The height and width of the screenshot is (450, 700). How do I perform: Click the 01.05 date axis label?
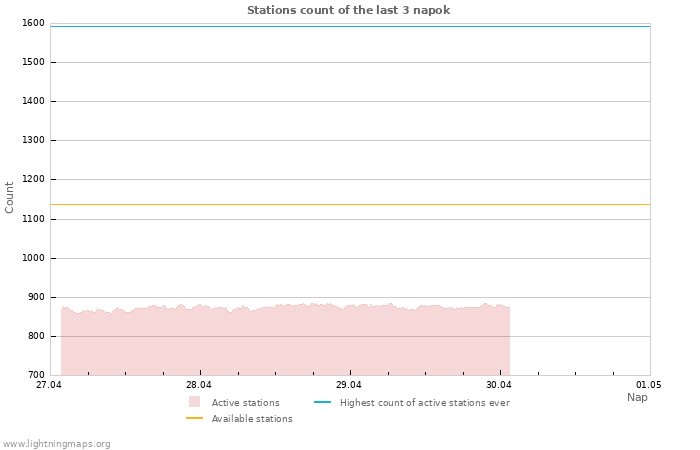point(649,385)
